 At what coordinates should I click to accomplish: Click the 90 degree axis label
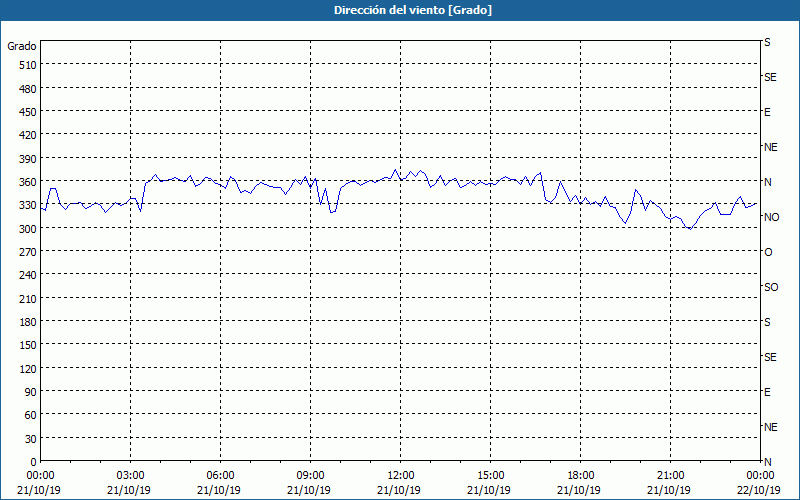tap(31, 392)
